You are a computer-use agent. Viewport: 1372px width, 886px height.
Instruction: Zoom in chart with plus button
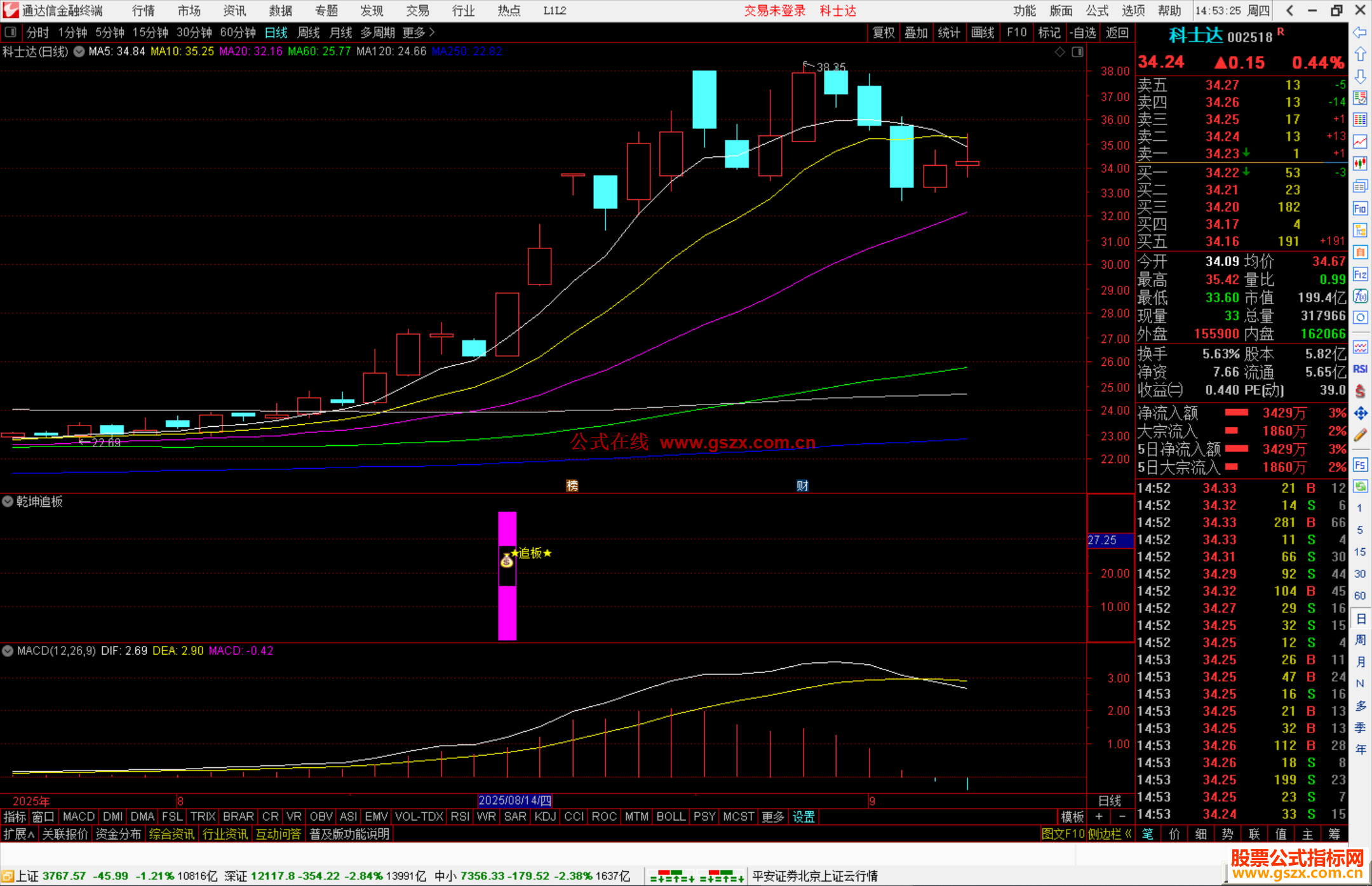pos(1100,817)
